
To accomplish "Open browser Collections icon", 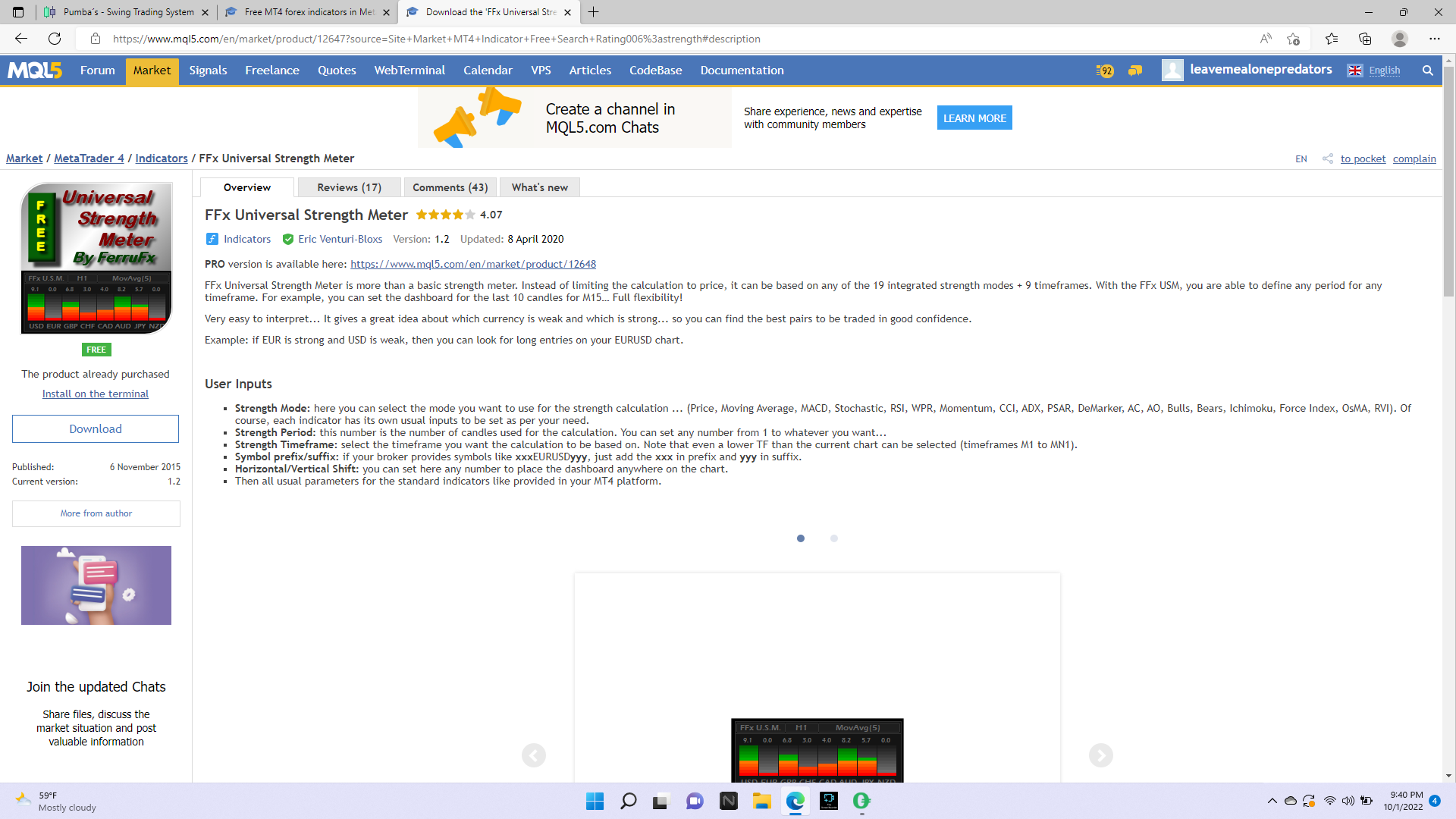I will pos(1365,39).
